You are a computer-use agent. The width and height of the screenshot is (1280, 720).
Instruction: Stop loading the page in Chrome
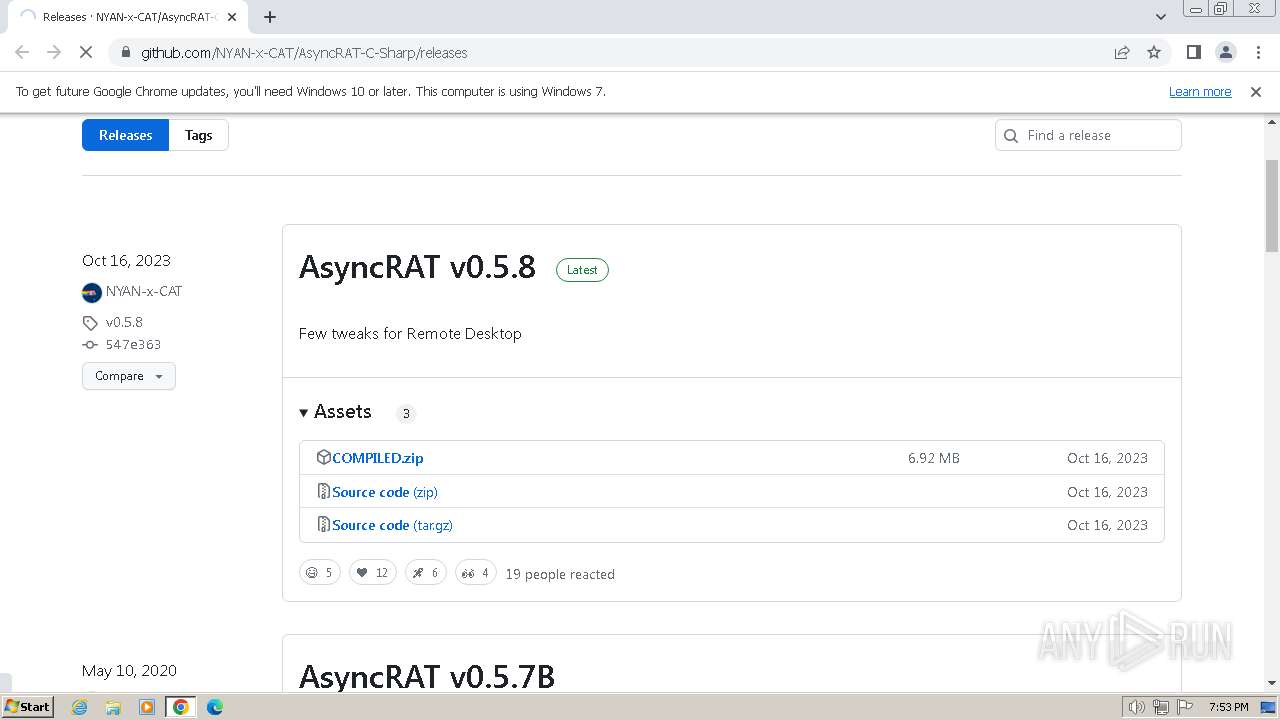[x=86, y=52]
